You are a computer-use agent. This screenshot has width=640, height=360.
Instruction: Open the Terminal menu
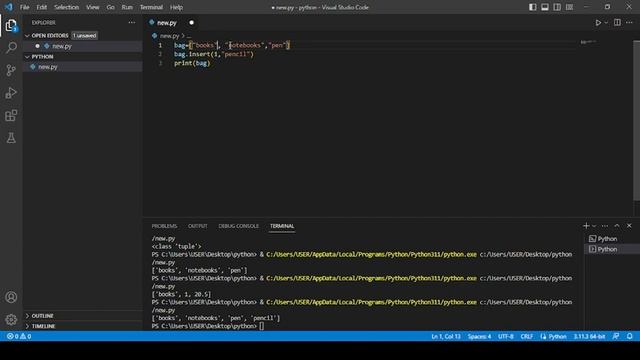(151, 7)
